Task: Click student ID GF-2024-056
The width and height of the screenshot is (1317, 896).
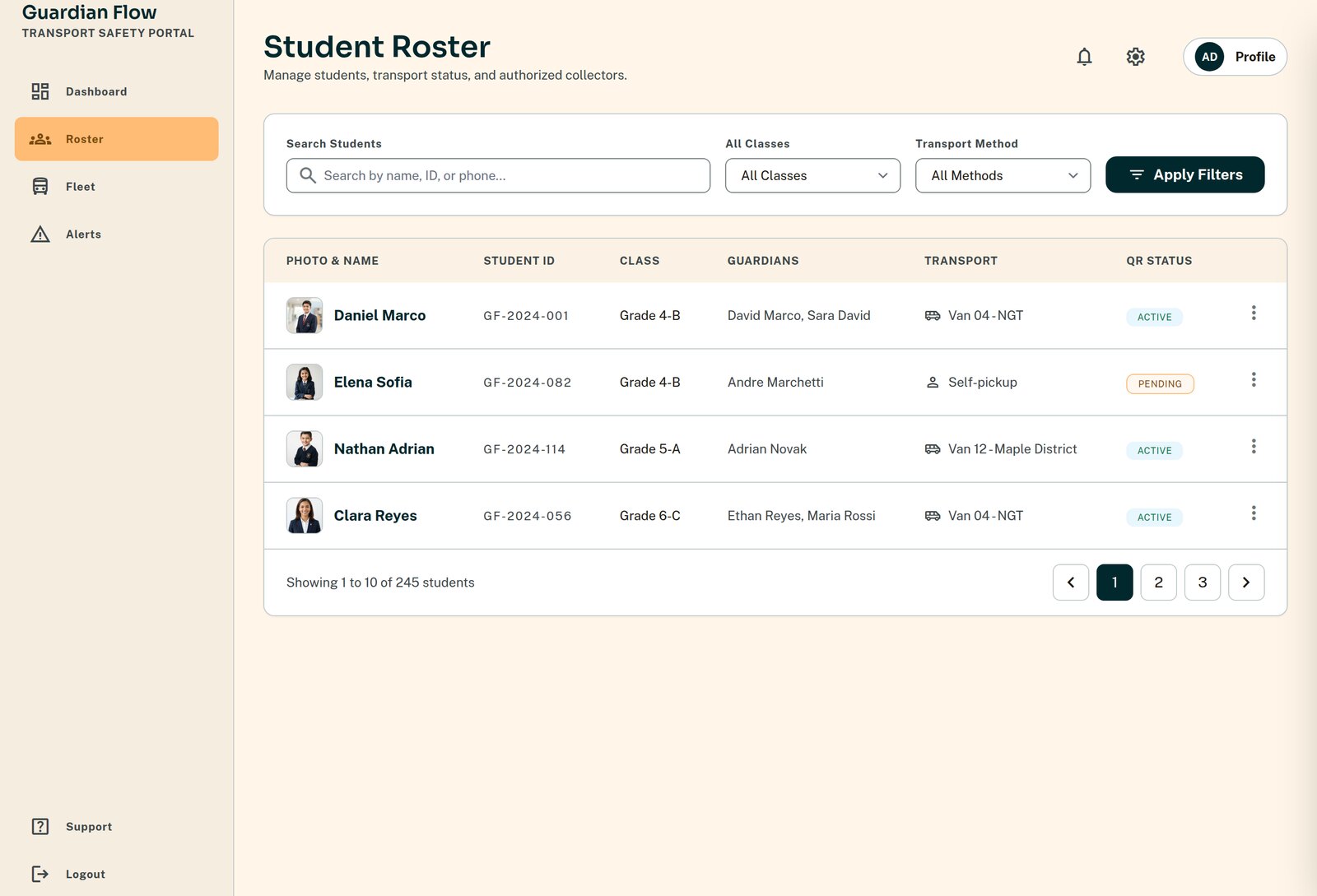Action: [527, 516]
